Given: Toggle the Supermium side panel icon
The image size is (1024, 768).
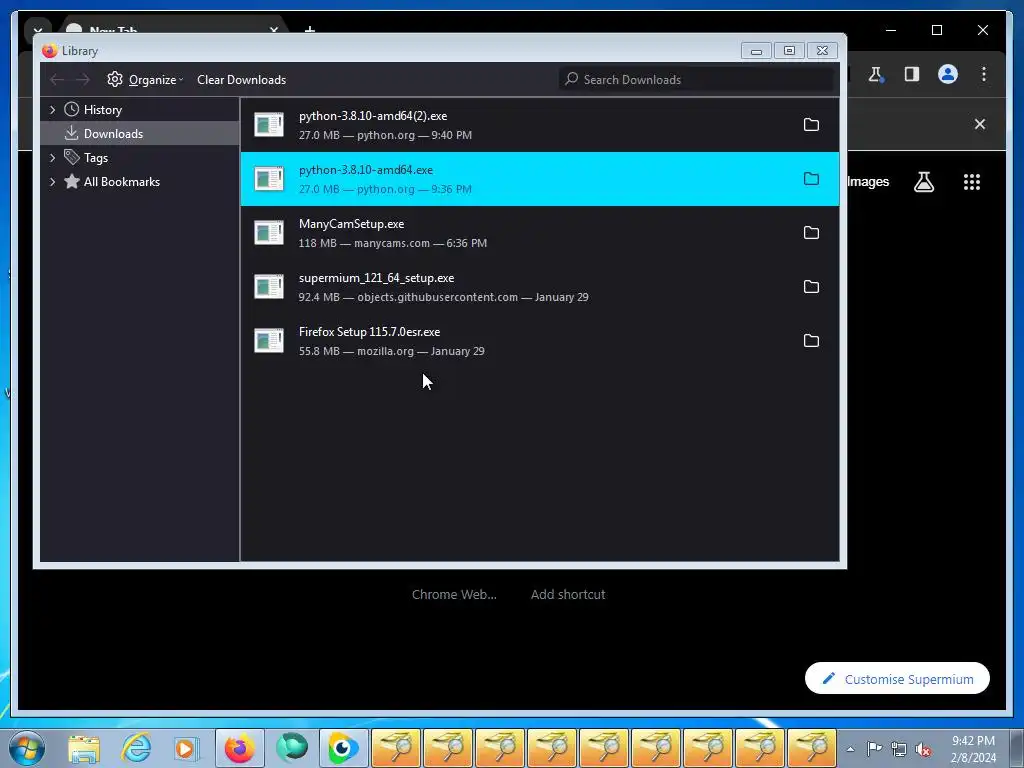Looking at the screenshot, I should coord(912,74).
